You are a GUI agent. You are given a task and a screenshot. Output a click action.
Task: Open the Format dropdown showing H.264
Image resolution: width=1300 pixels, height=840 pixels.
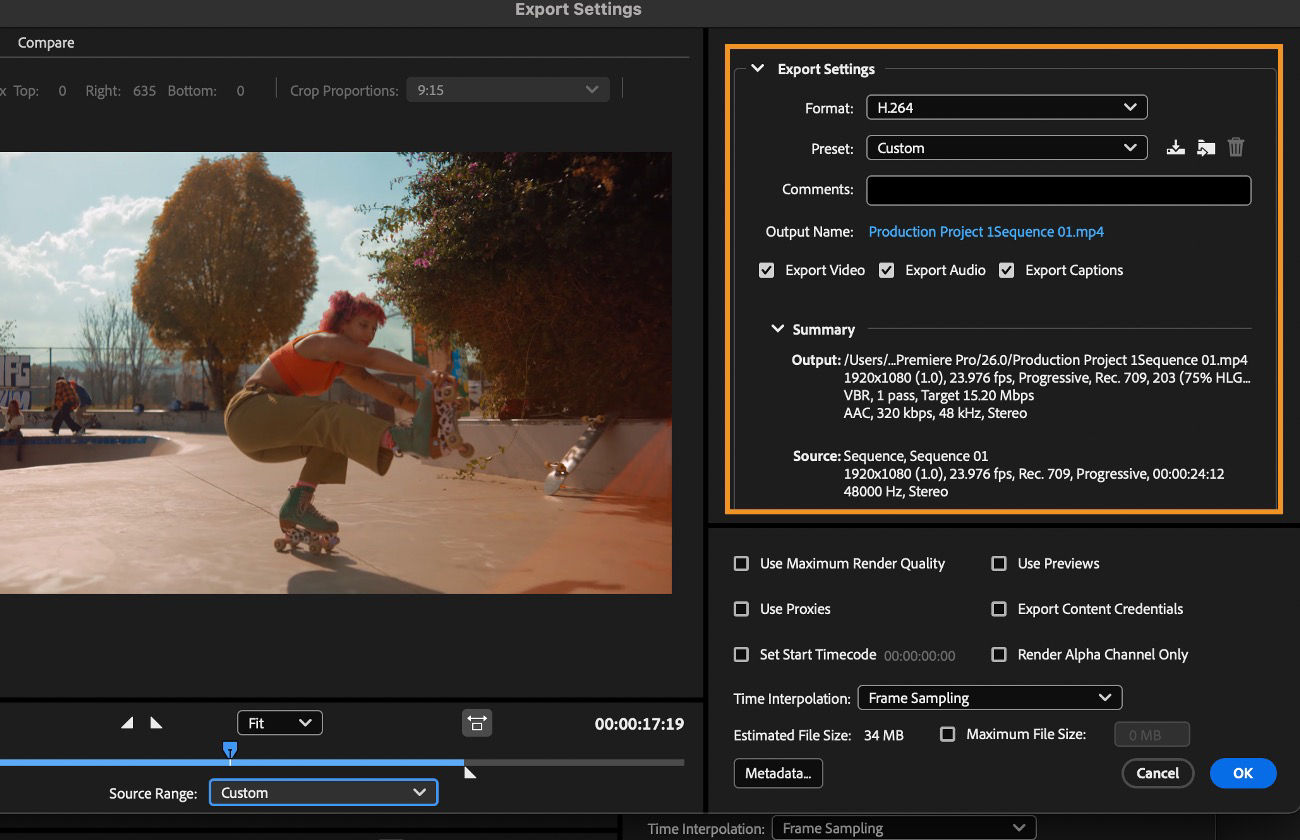[x=1006, y=107]
